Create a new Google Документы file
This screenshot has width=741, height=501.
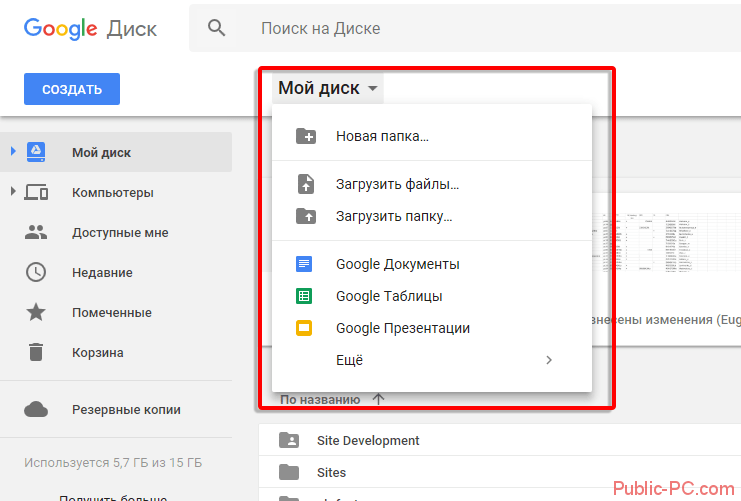click(432, 264)
